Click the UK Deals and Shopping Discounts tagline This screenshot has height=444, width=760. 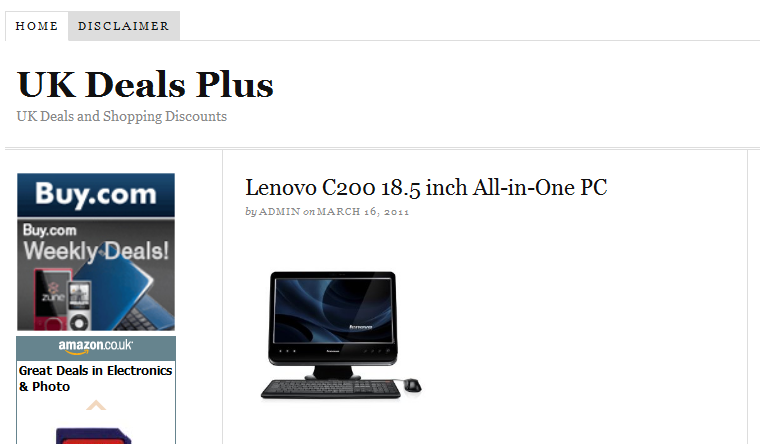click(122, 116)
